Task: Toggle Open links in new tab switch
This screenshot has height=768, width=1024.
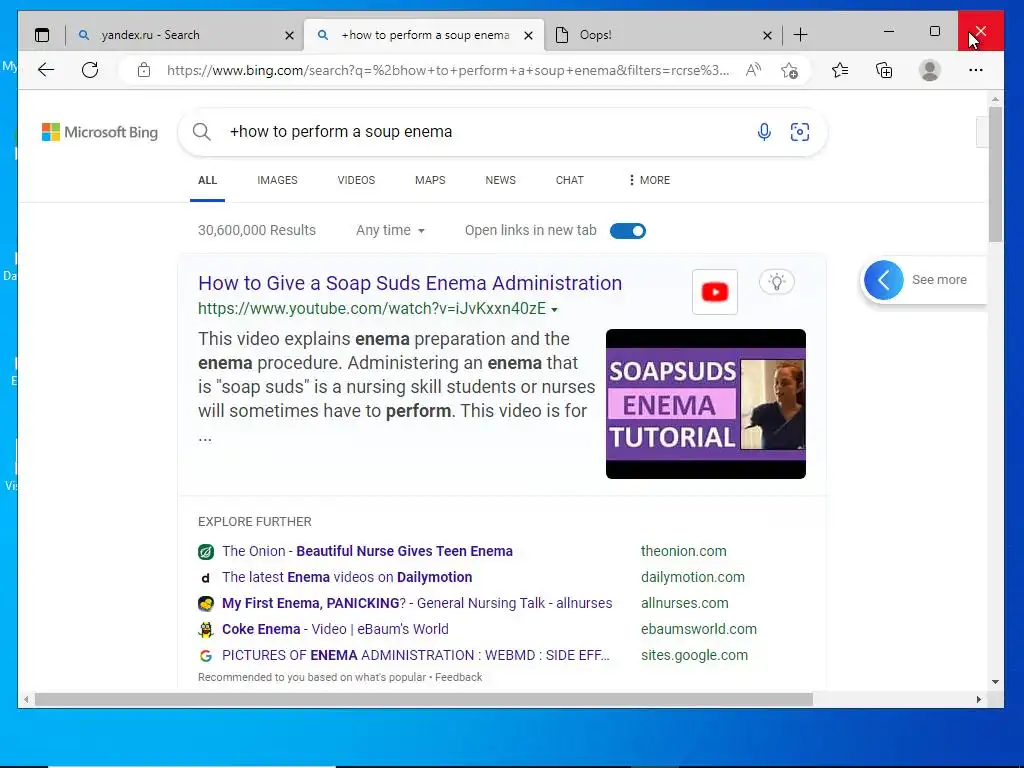Action: coord(628,231)
